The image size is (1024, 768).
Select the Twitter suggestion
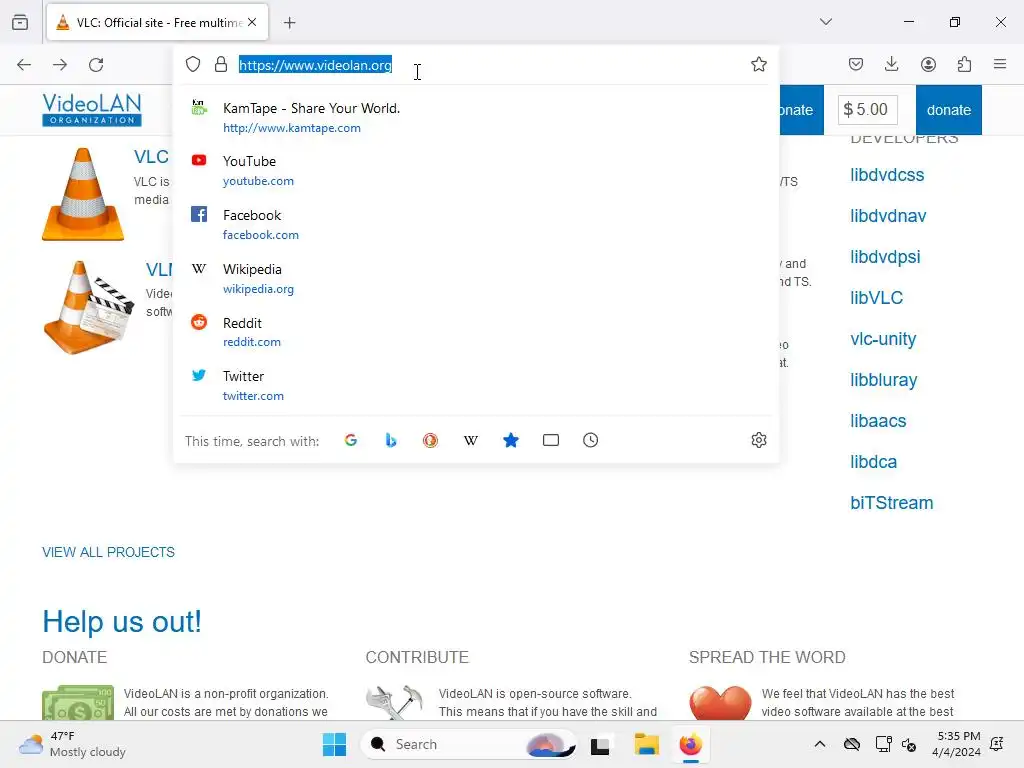pos(476,385)
